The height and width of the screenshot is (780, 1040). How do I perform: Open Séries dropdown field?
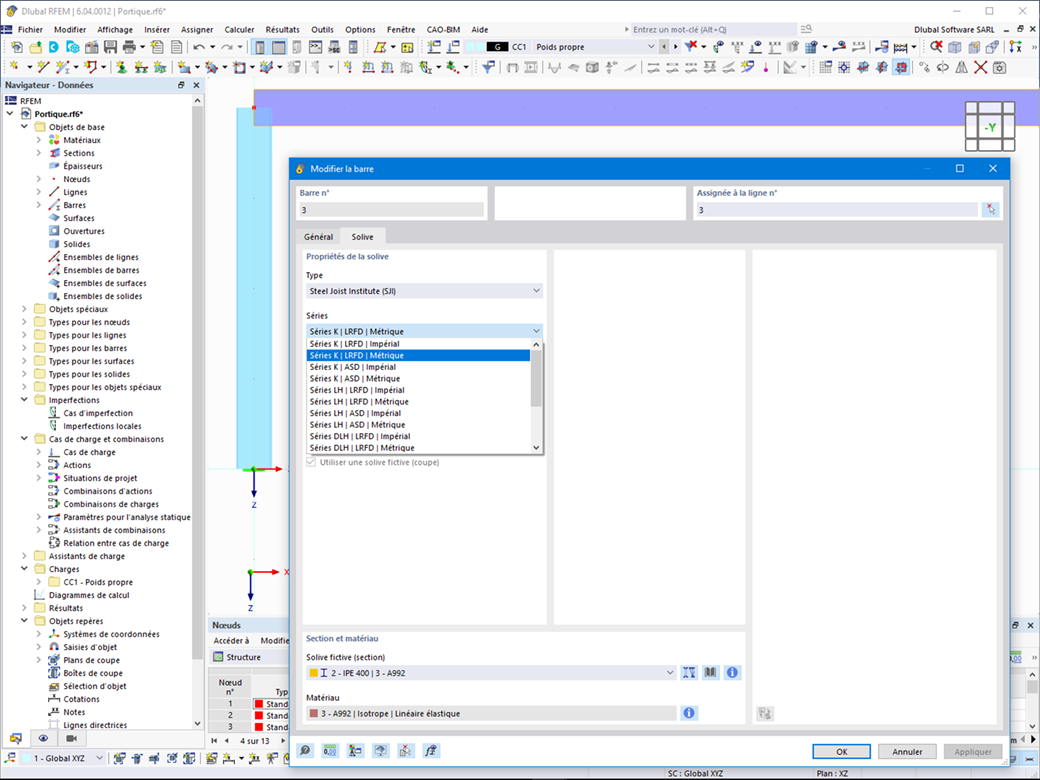click(x=424, y=331)
